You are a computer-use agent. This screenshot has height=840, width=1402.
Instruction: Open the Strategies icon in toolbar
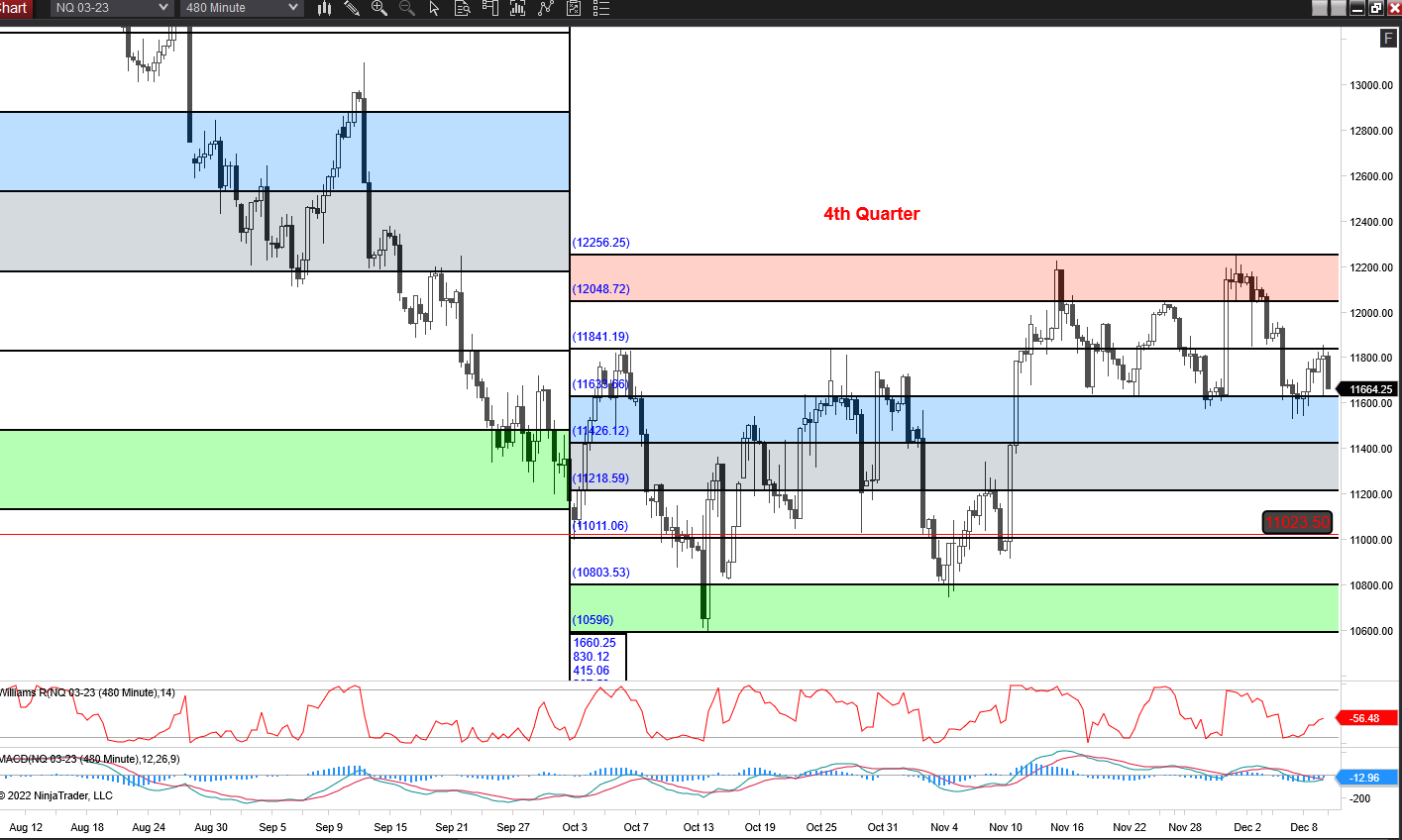545,8
